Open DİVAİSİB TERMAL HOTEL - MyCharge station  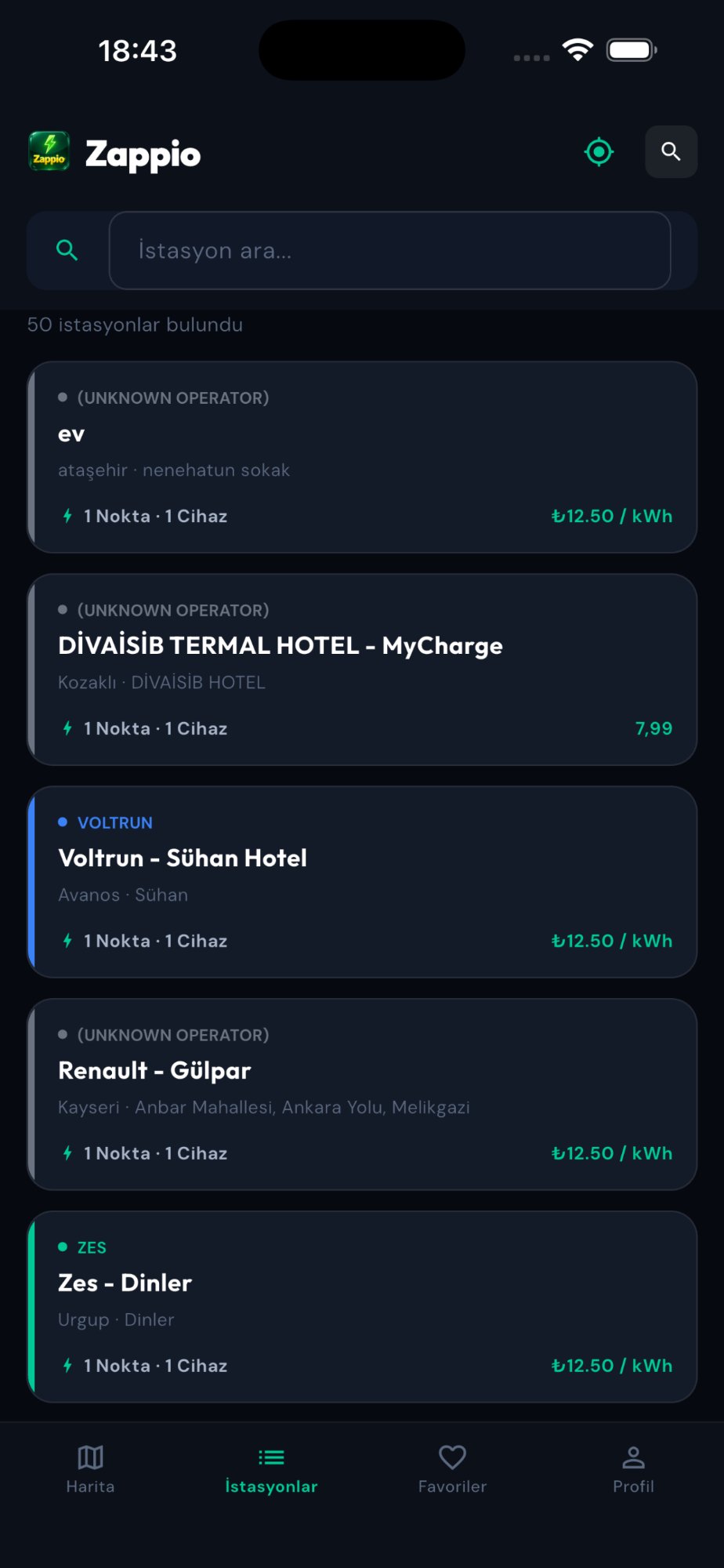click(362, 670)
